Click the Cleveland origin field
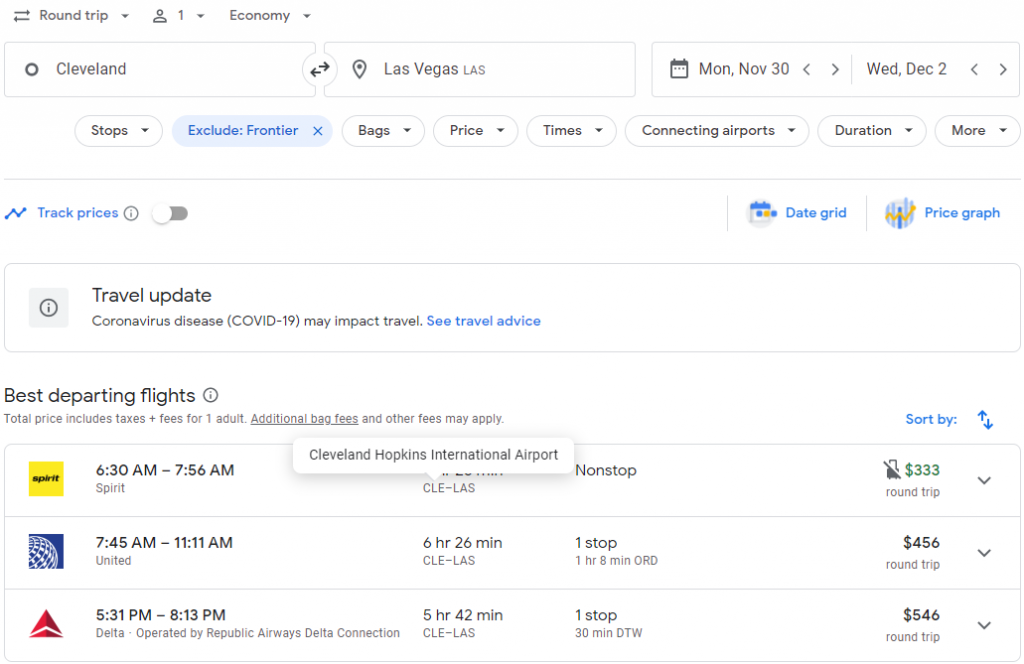The image size is (1024, 664). [x=160, y=69]
